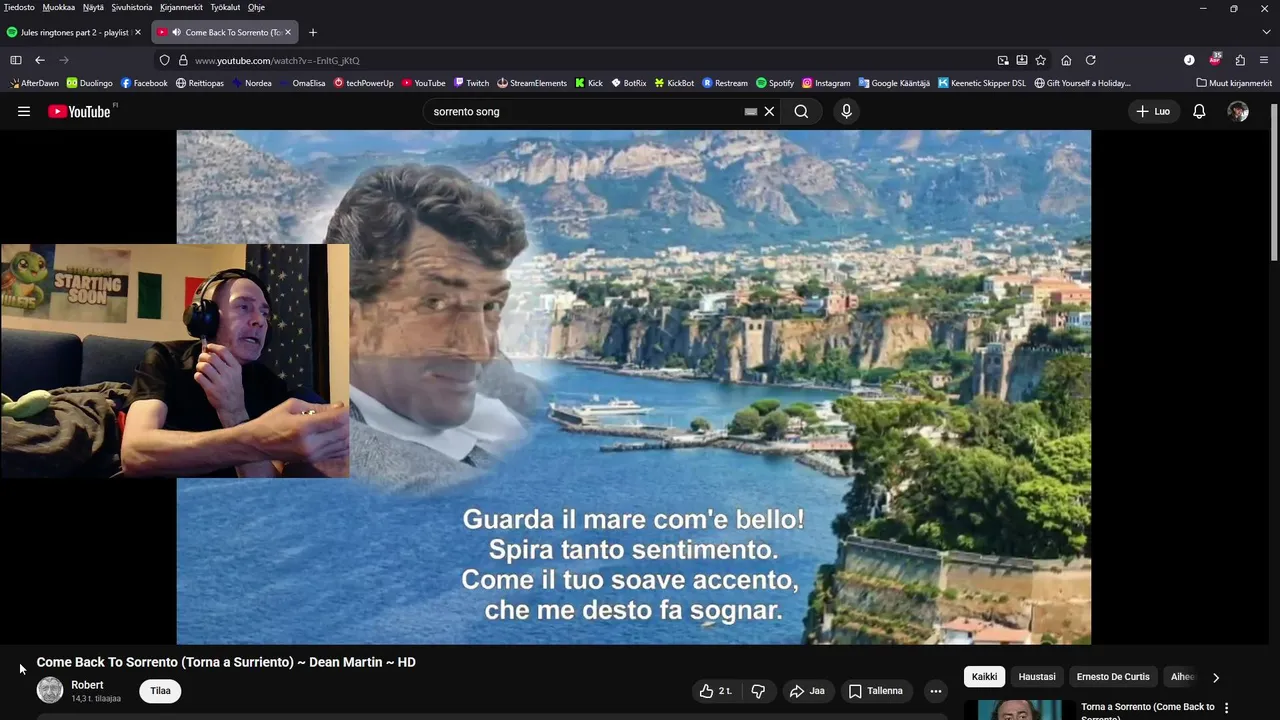
Task: Mute the tab via its speaker icon
Action: (x=176, y=32)
